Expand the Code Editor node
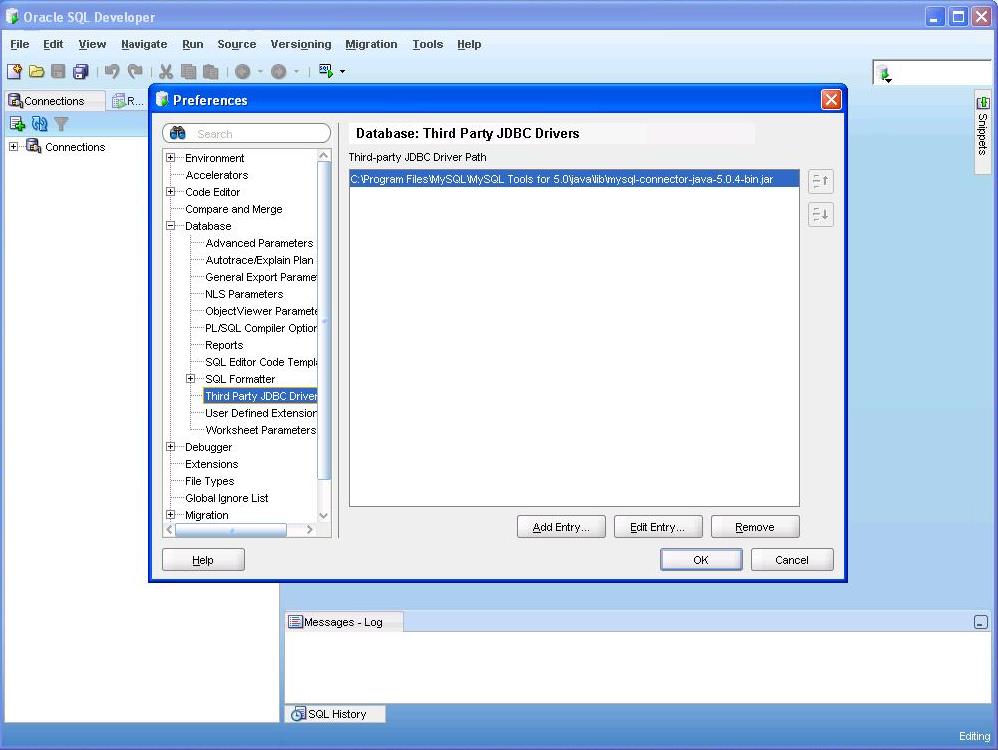This screenshot has height=750, width=998. coord(171,191)
